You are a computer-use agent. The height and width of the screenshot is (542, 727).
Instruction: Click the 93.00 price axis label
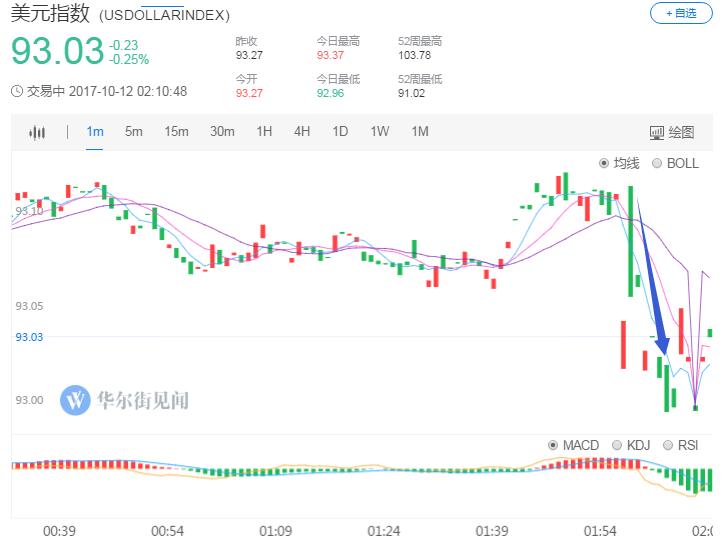(29, 400)
